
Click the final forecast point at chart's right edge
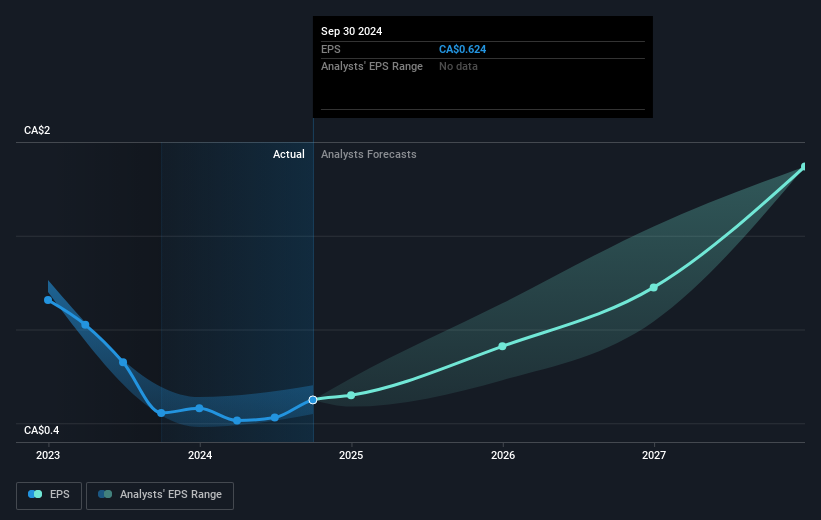coord(804,167)
